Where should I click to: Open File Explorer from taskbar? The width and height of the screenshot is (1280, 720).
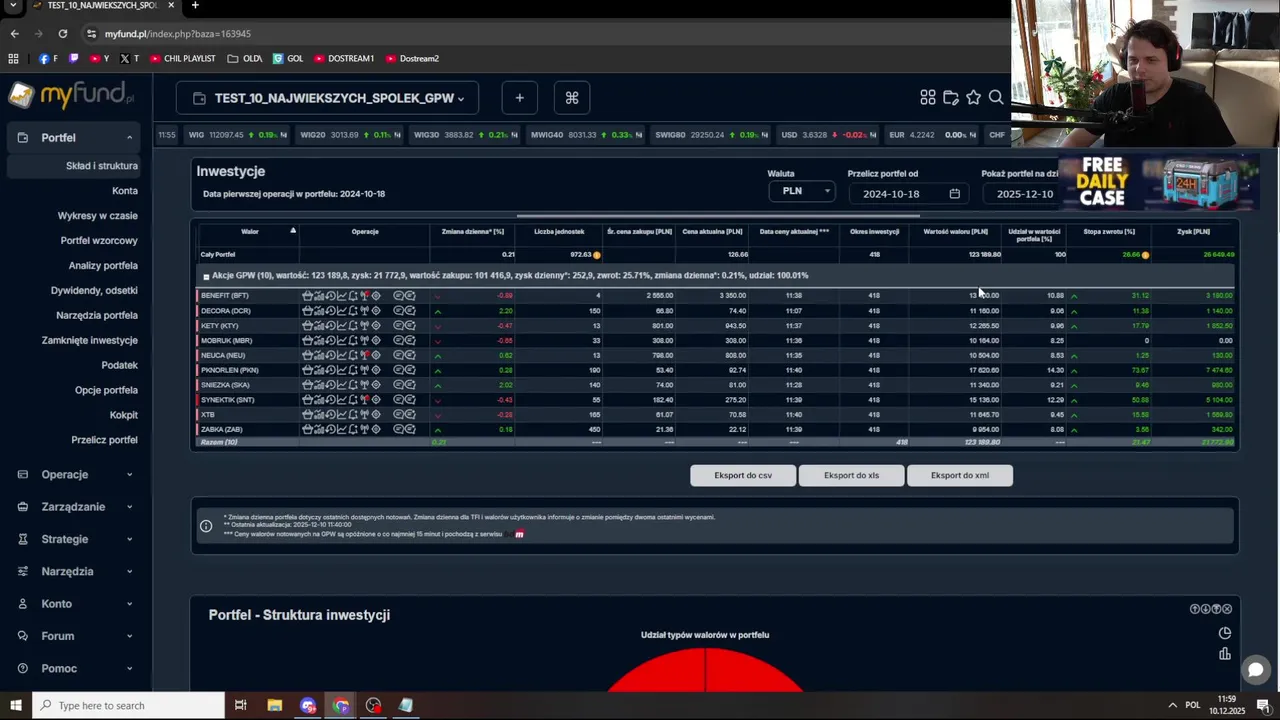click(x=275, y=706)
